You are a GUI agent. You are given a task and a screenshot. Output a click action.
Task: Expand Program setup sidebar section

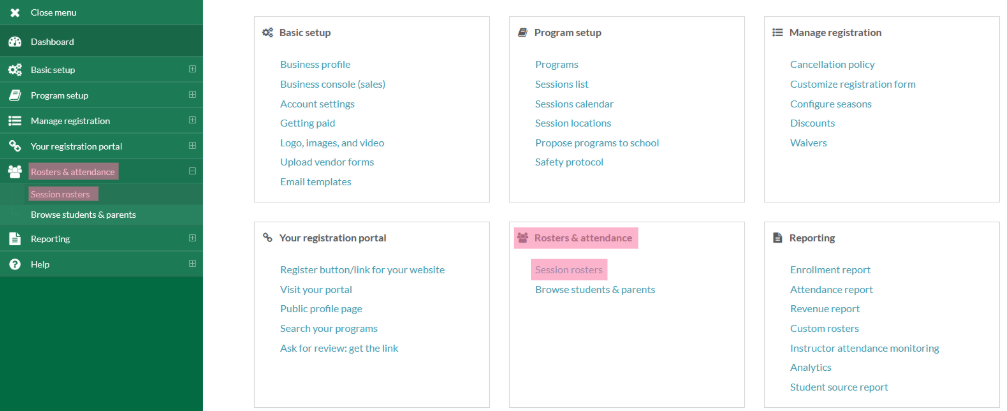[192, 95]
